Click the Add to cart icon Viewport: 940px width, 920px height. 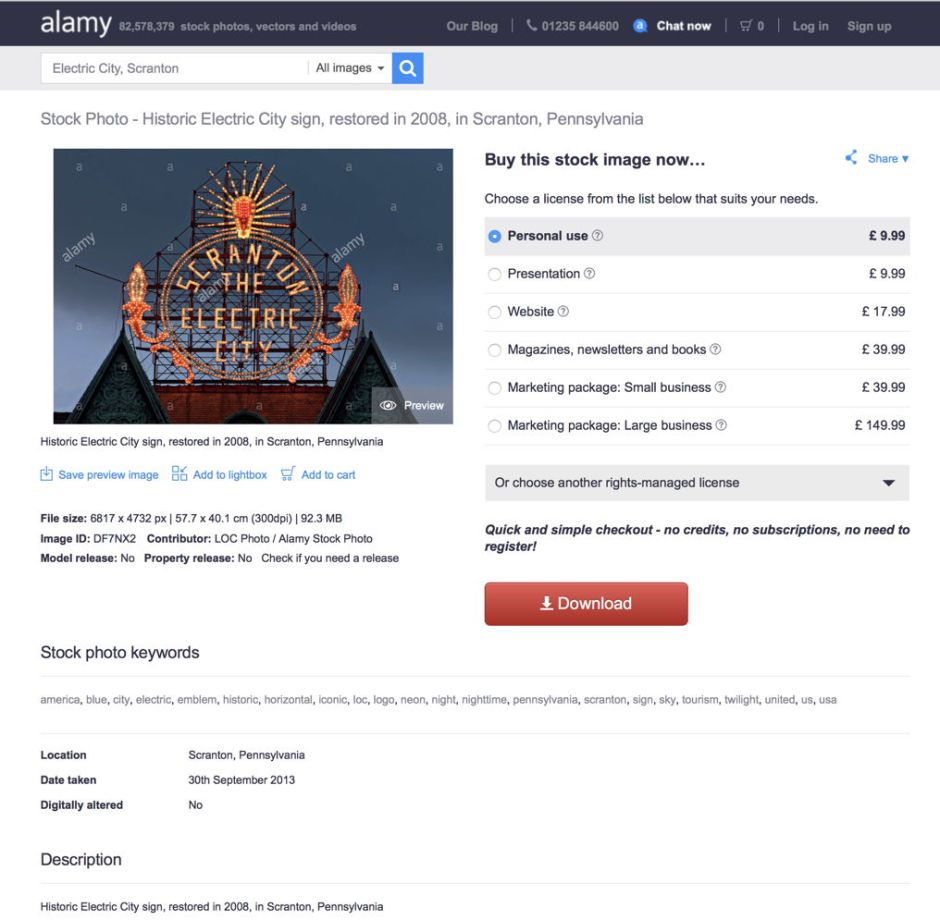pos(288,474)
